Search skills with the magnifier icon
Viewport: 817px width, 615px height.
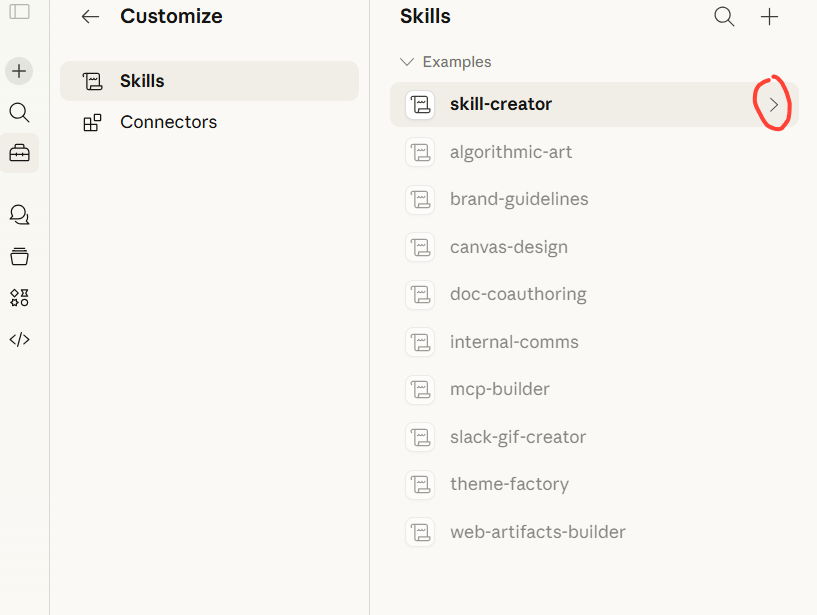724,17
